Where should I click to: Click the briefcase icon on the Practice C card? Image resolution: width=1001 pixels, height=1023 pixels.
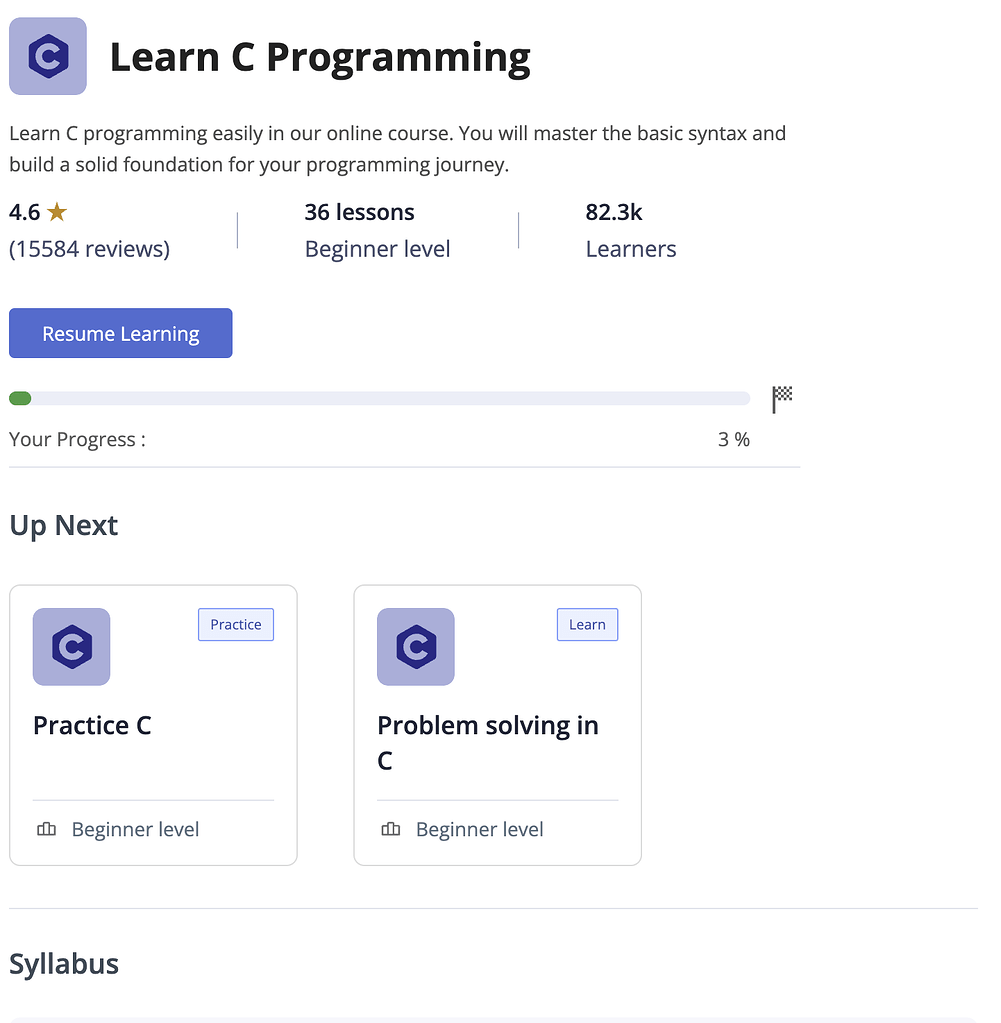pyautogui.click(x=46, y=829)
